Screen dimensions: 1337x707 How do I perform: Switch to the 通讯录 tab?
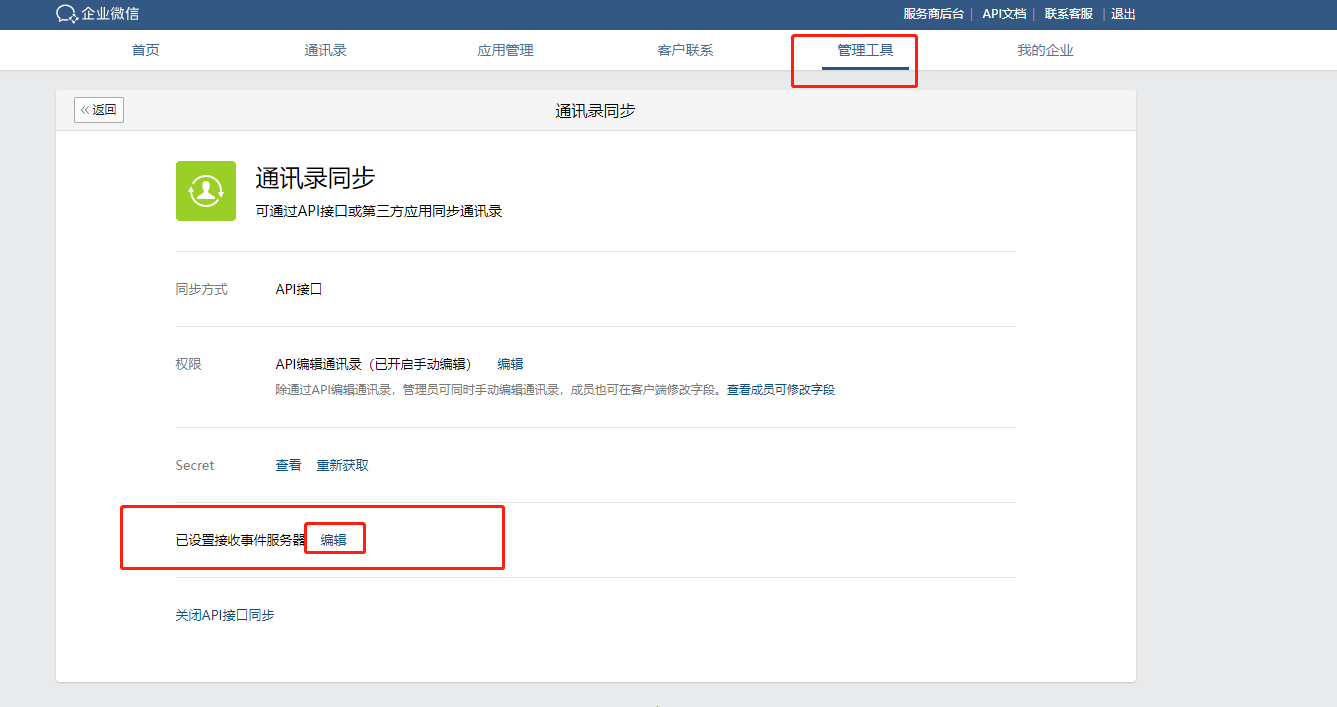point(326,50)
